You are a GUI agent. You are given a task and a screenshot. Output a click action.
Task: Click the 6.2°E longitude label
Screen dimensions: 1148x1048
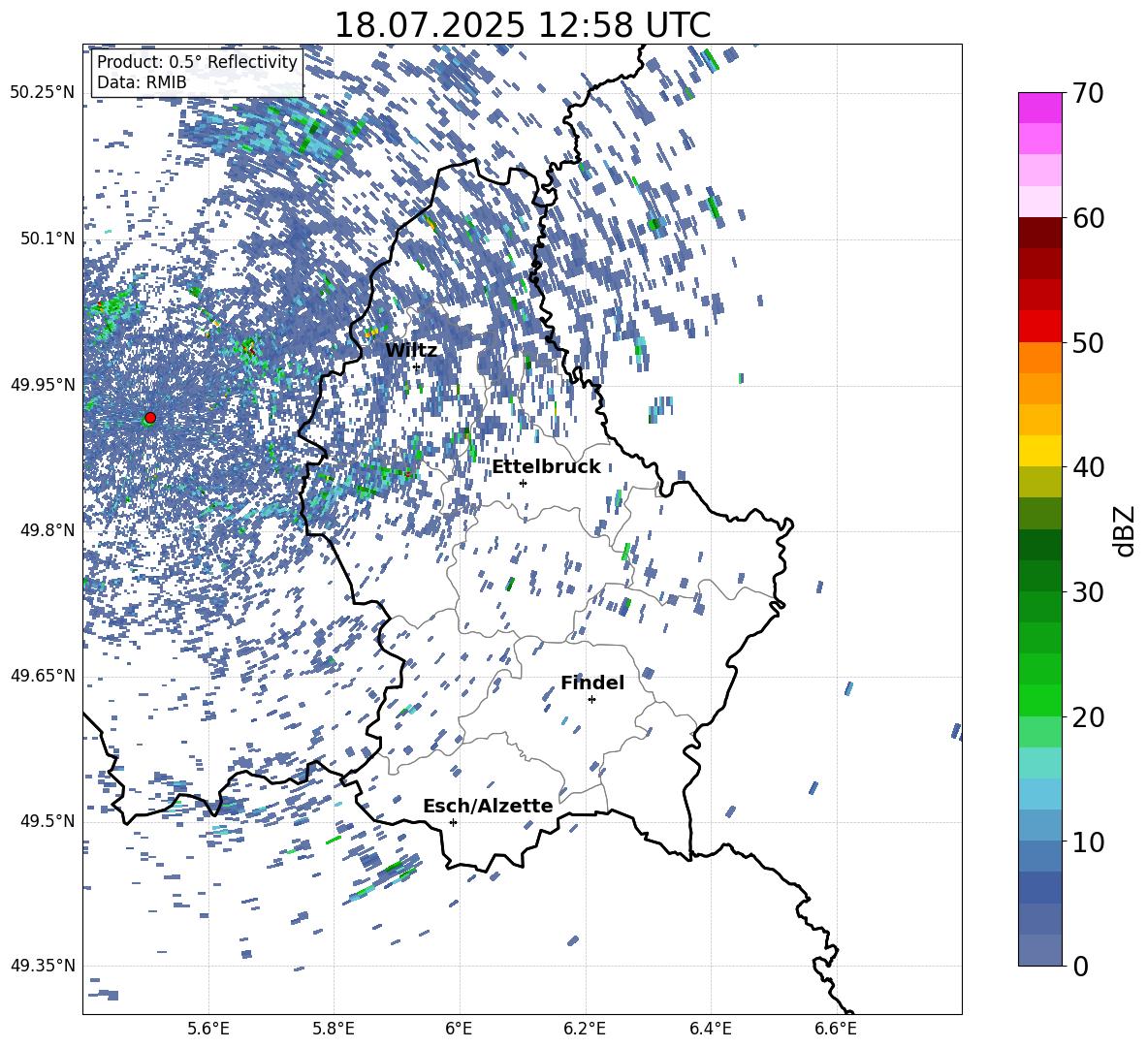coord(585,1030)
